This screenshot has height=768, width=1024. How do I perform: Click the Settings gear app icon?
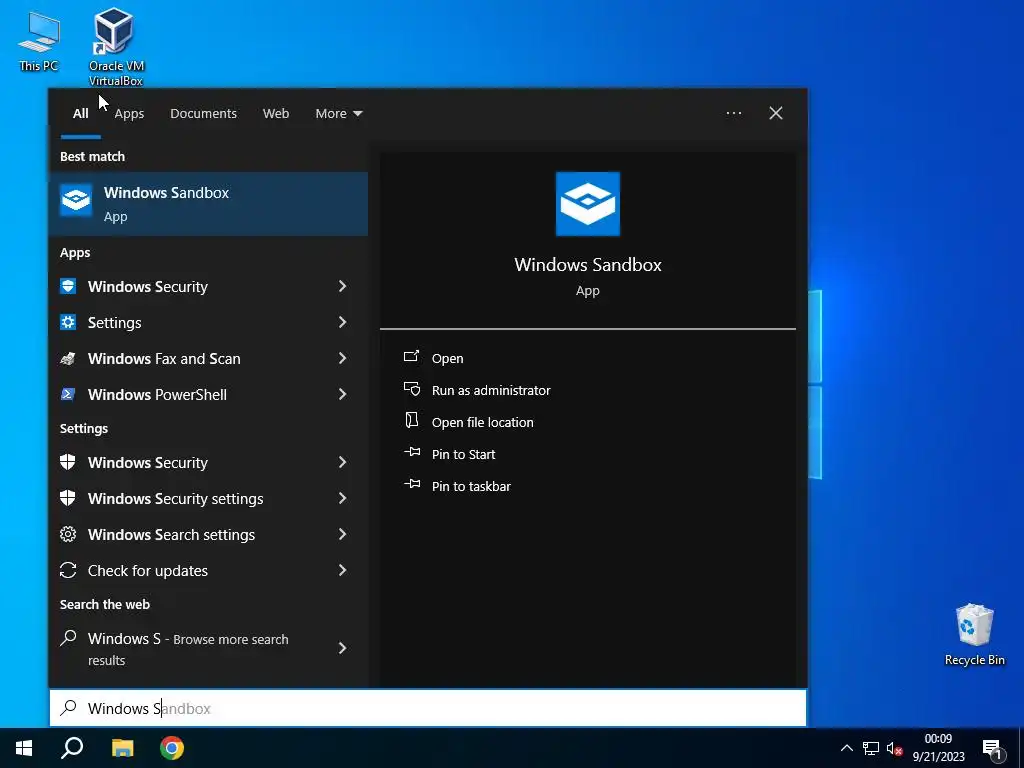point(68,322)
